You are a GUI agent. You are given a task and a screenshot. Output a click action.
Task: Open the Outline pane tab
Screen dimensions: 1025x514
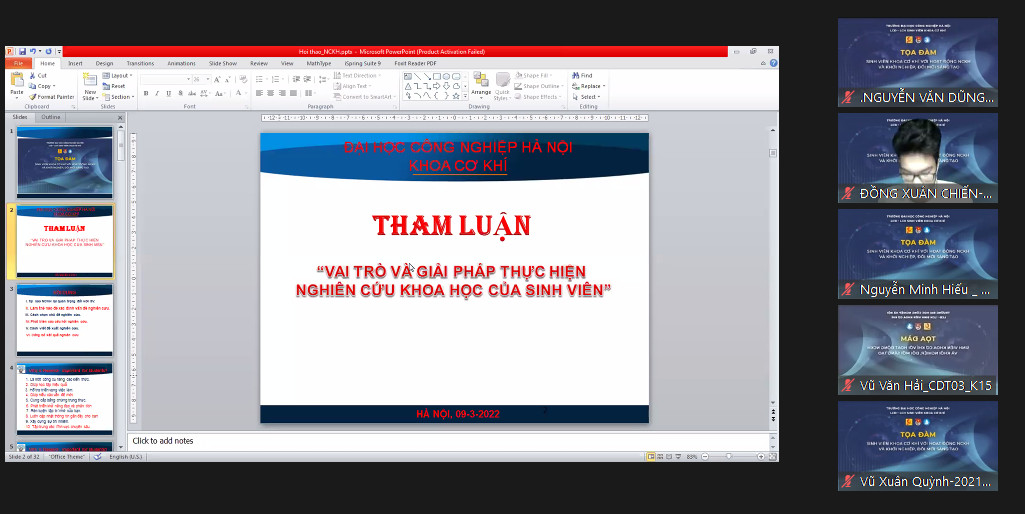[x=51, y=117]
